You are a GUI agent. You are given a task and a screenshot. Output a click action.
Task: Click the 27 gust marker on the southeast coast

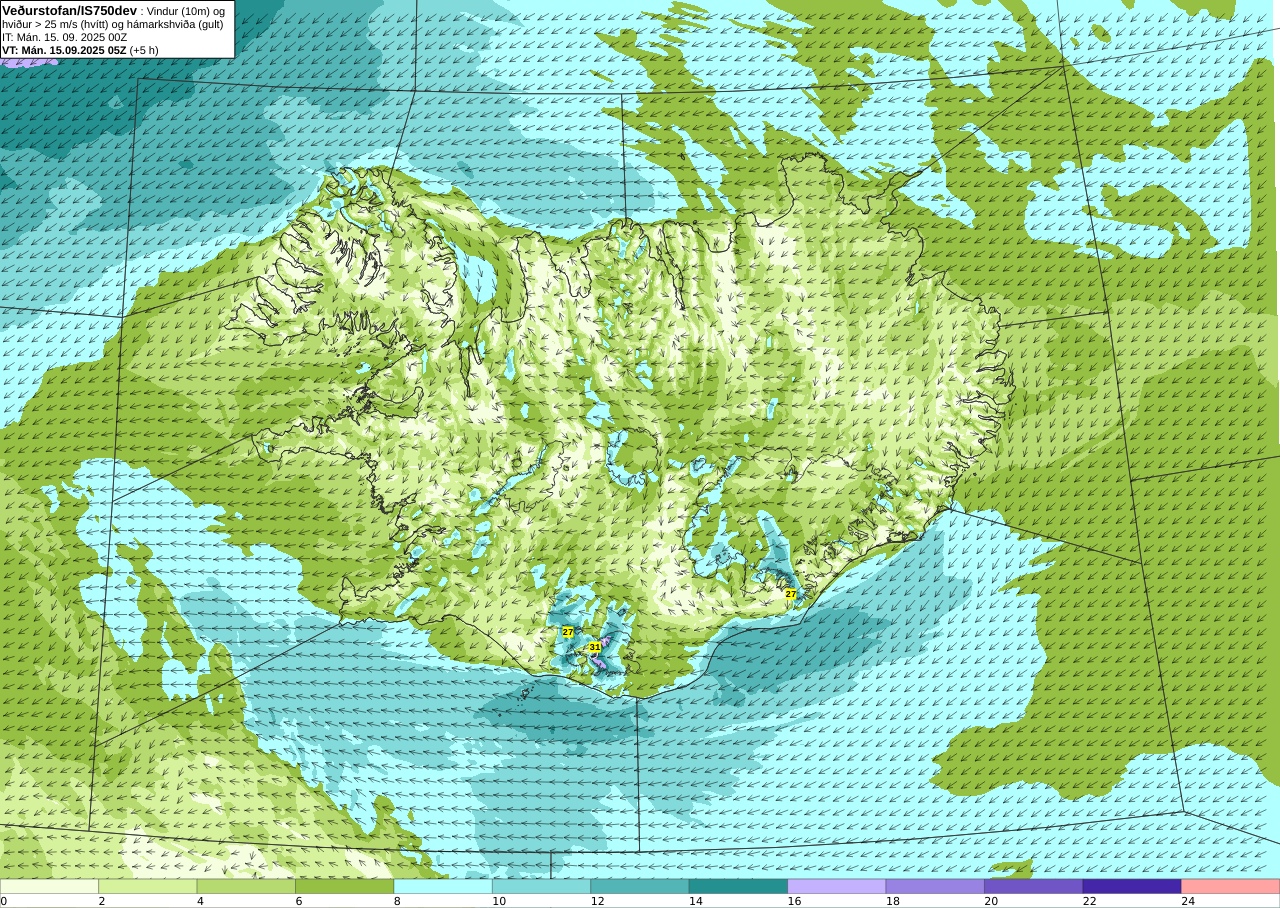(x=790, y=594)
